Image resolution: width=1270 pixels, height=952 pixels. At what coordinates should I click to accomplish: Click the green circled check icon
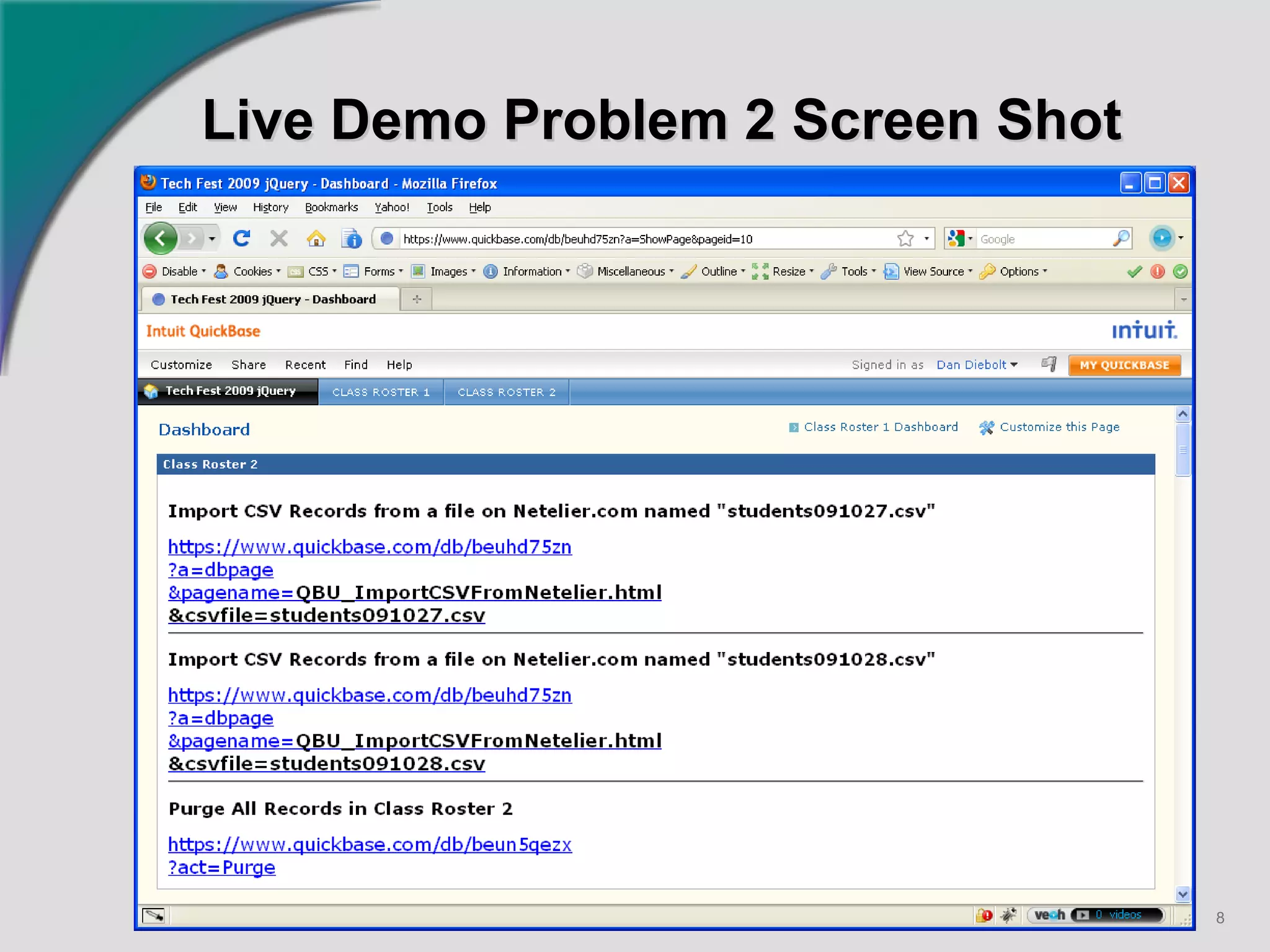pos(1181,271)
